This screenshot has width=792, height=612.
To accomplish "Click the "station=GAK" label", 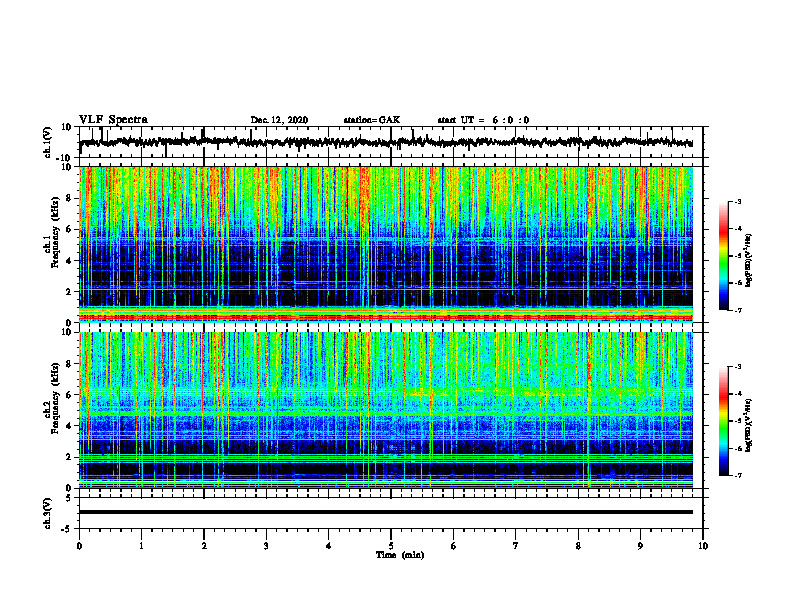I will click(x=372, y=120).
